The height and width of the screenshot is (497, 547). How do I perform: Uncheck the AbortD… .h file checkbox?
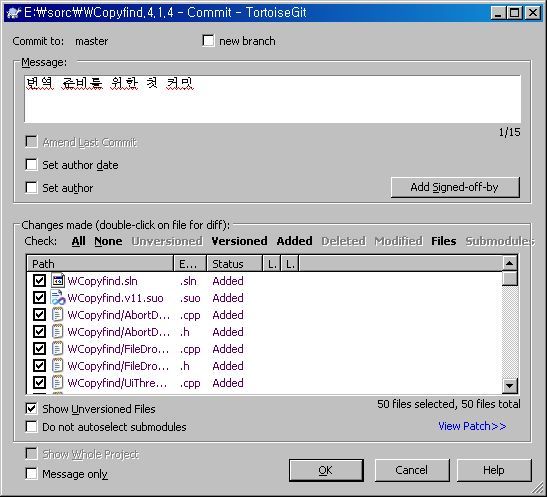[x=39, y=332]
